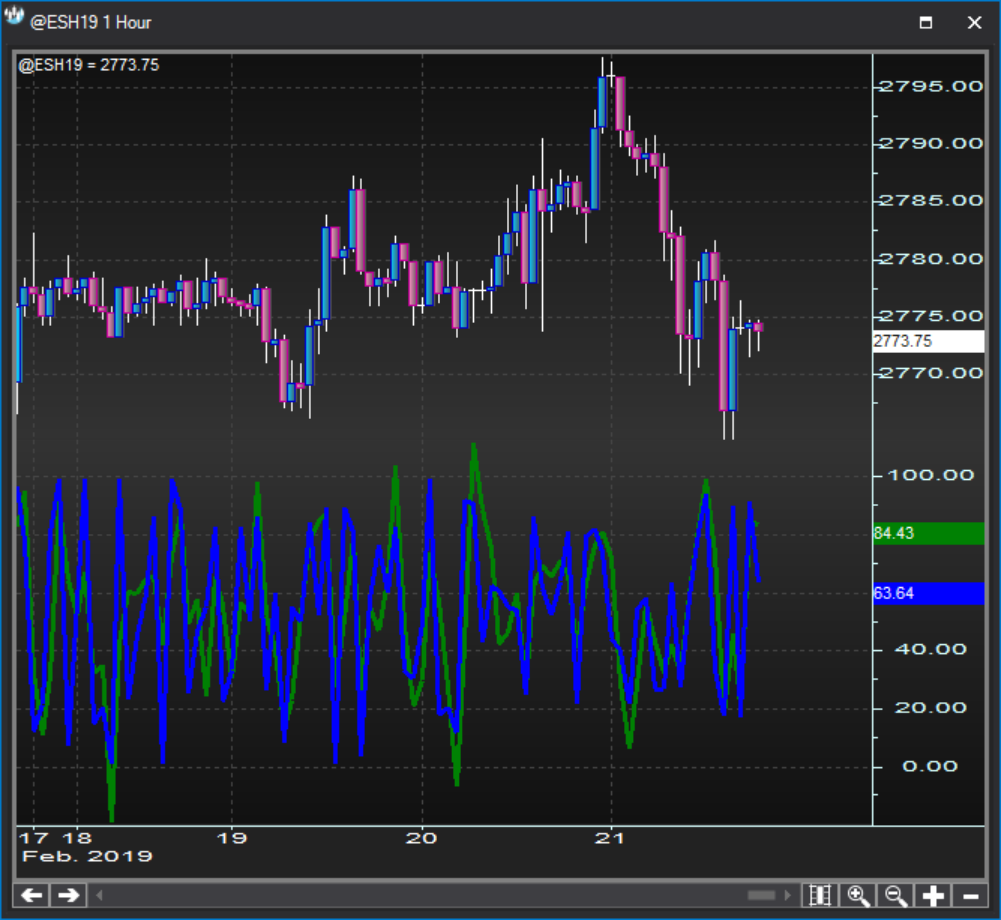Maximize the @ESH19 chart window
This screenshot has width=1001, height=920.
pyautogui.click(x=926, y=22)
